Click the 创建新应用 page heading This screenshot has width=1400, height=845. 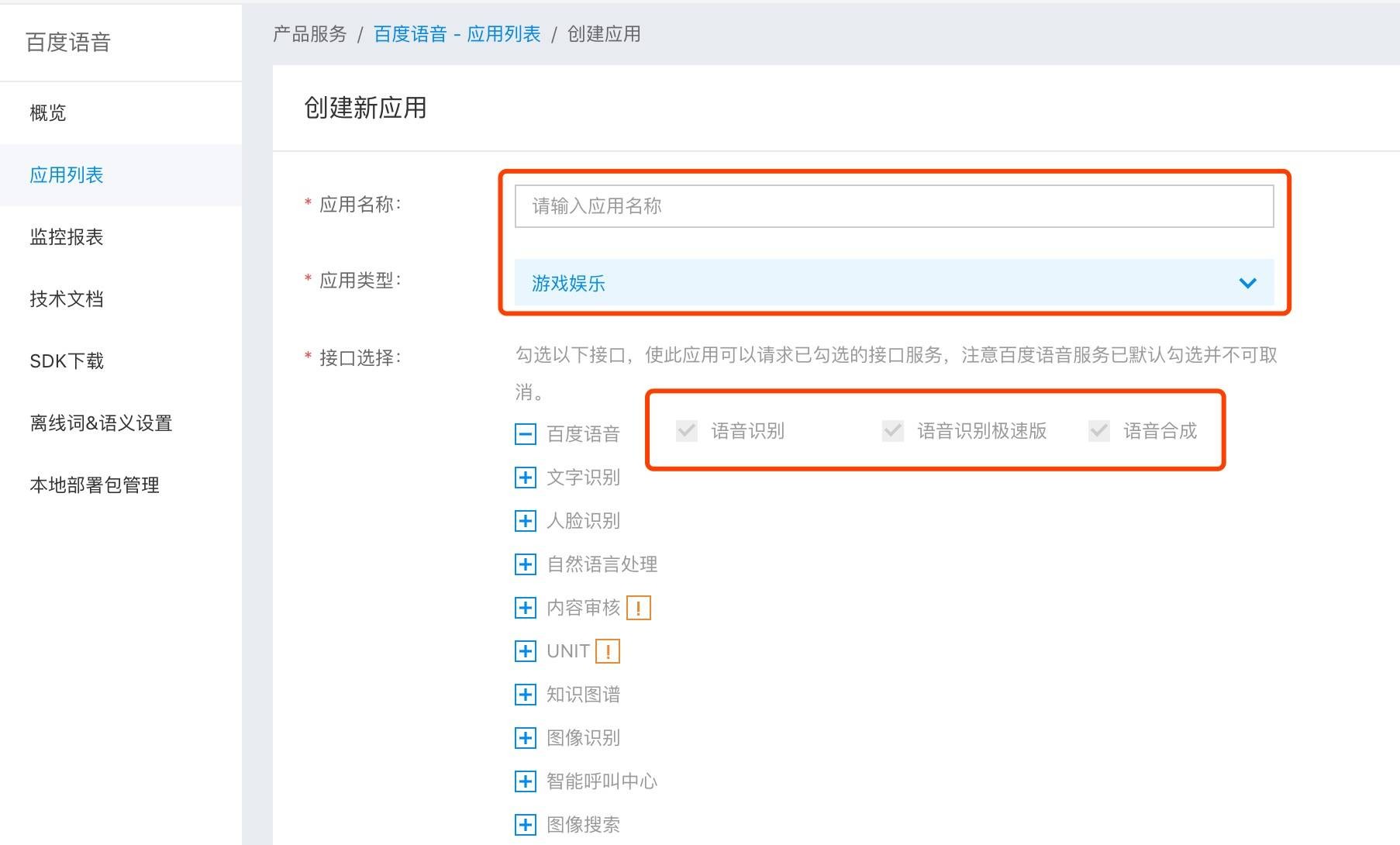click(365, 108)
